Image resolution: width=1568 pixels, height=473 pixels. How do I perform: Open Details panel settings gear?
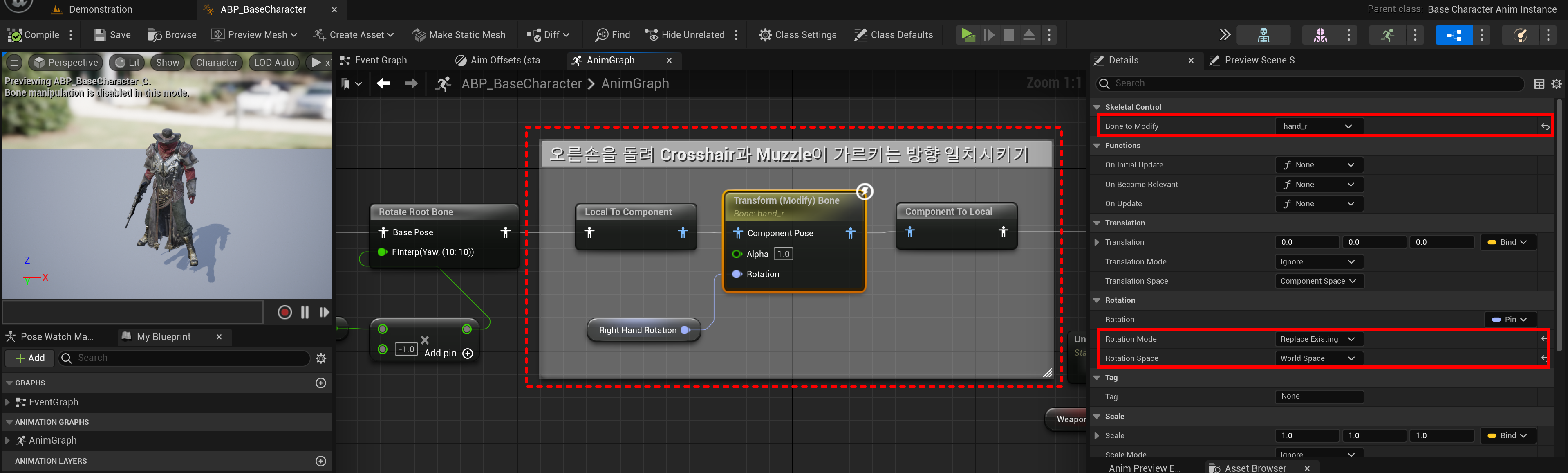tap(1557, 84)
